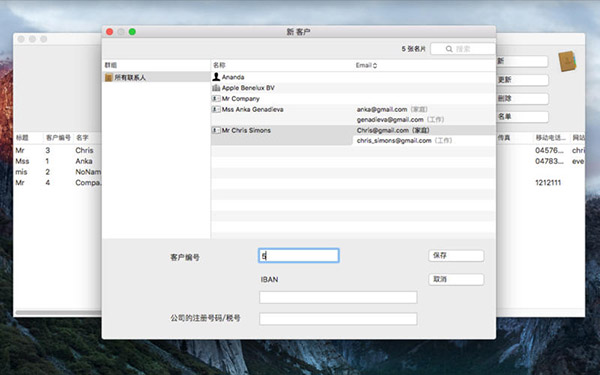Focus the 公司的注册号码/税号 field
The width and height of the screenshot is (600, 375).
point(338,319)
